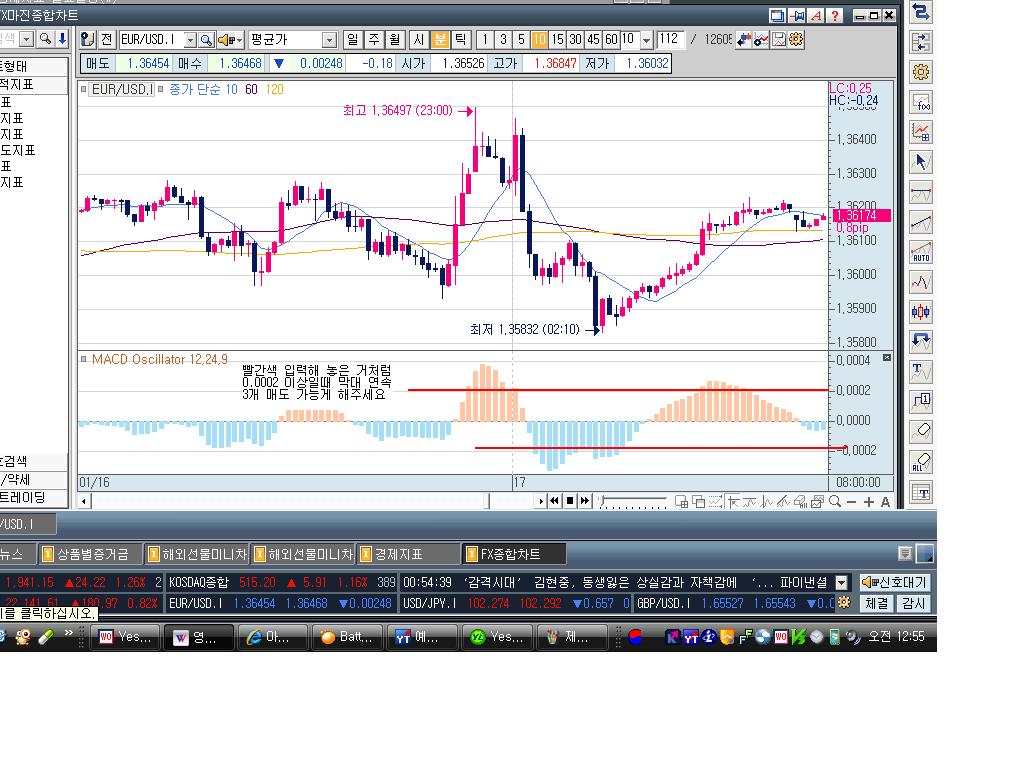The image size is (1024, 768).
Task: Stop chart playback with the stop button
Action: 569,501
